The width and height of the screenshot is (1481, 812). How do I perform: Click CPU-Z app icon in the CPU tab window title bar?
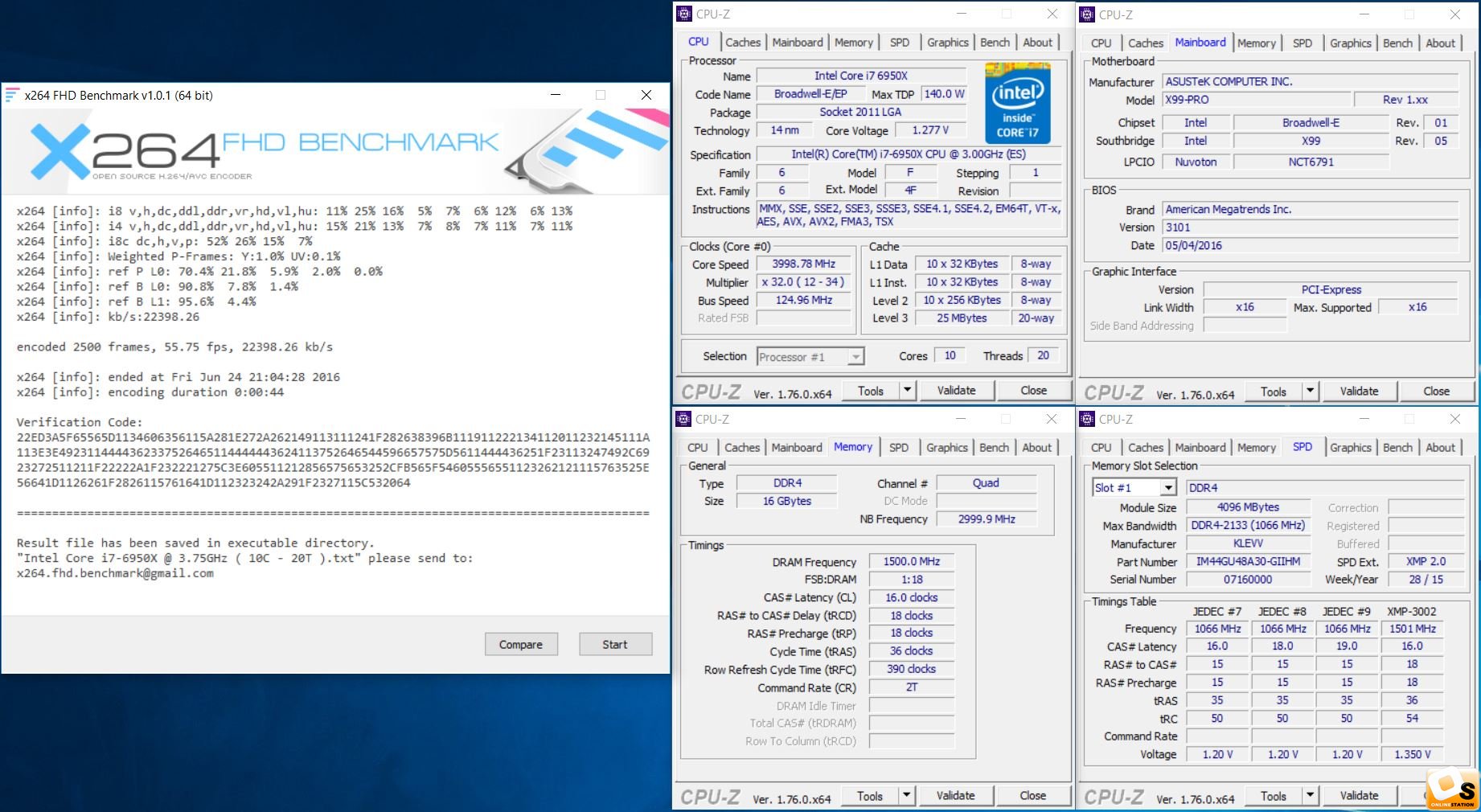[684, 14]
